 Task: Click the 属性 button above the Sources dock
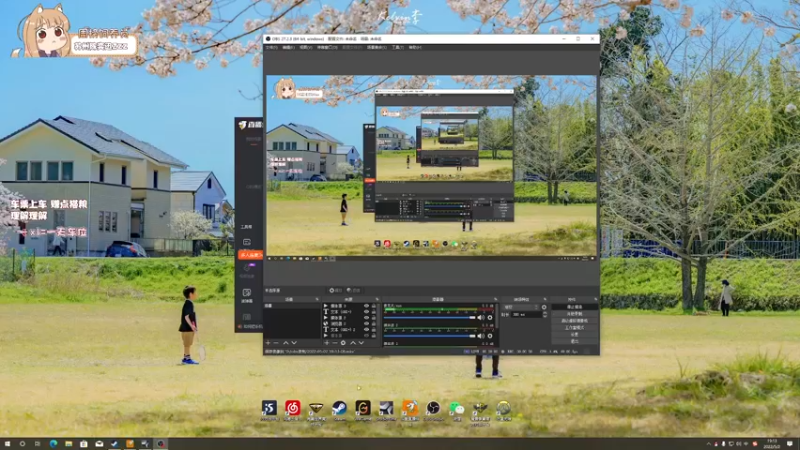tap(335, 290)
